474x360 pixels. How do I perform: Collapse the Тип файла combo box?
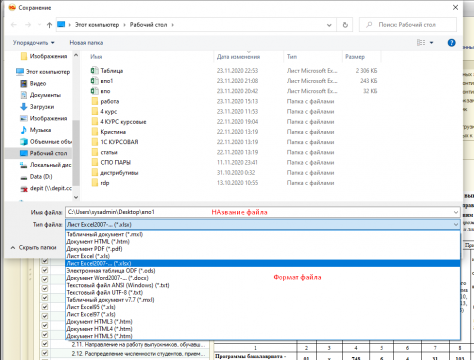(456, 225)
